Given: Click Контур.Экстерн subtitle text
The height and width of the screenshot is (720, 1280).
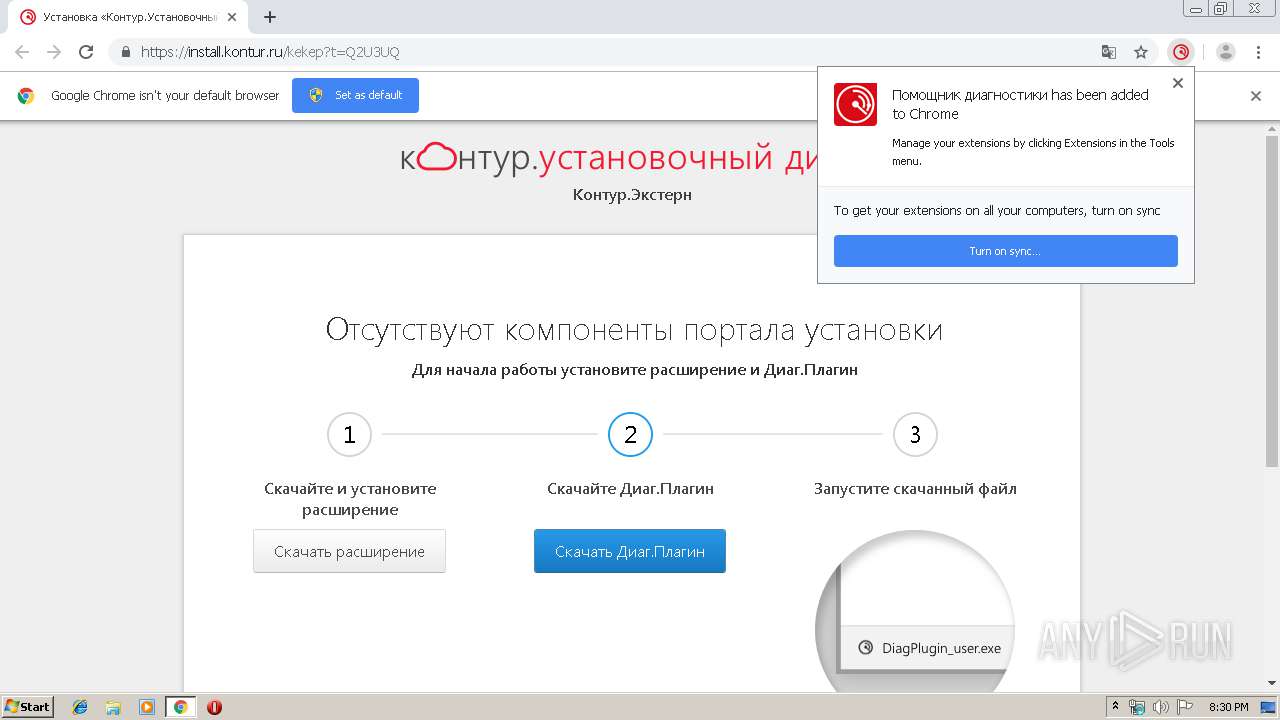Looking at the screenshot, I should [x=632, y=194].
